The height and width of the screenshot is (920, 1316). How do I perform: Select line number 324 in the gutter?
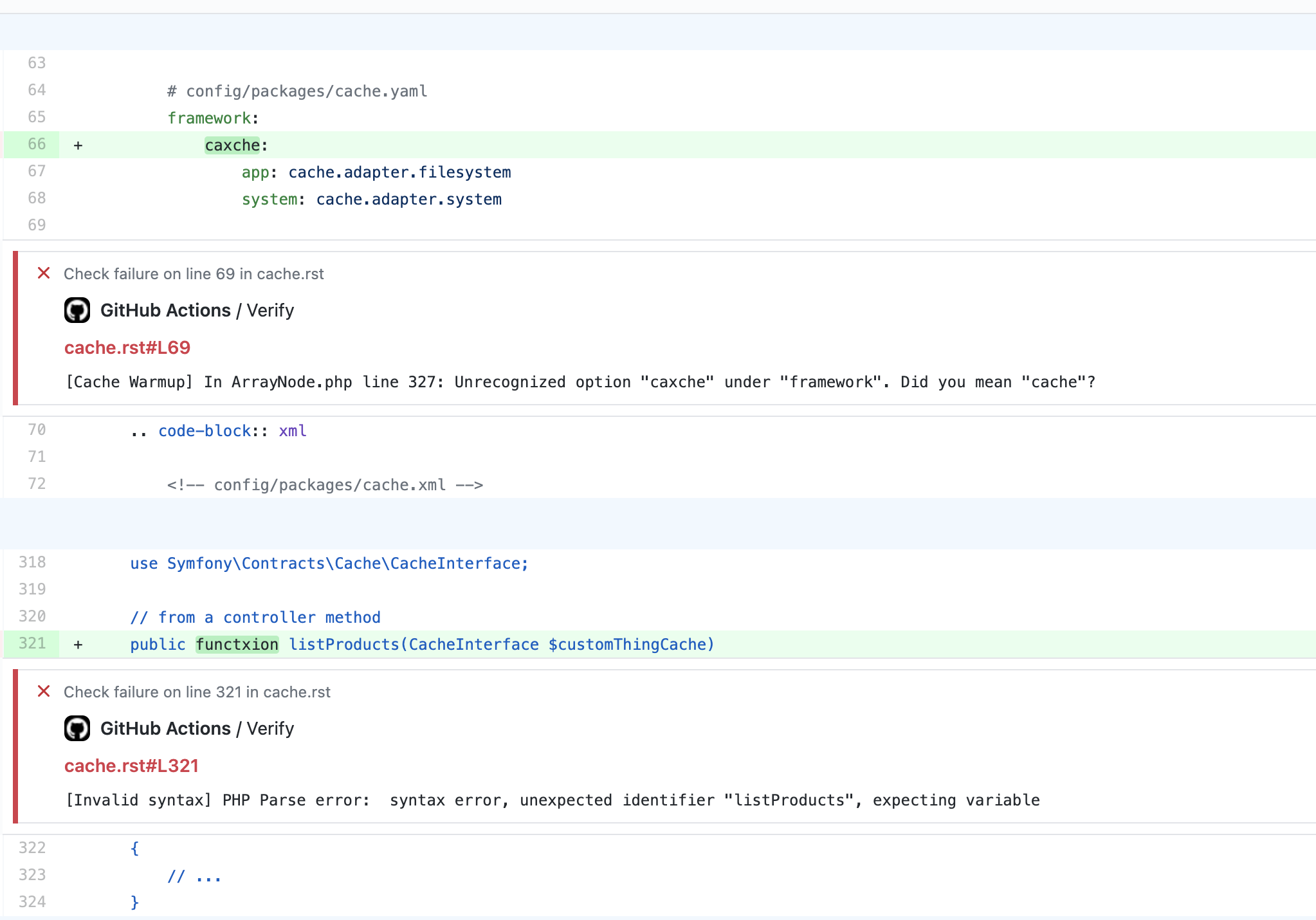[32, 902]
